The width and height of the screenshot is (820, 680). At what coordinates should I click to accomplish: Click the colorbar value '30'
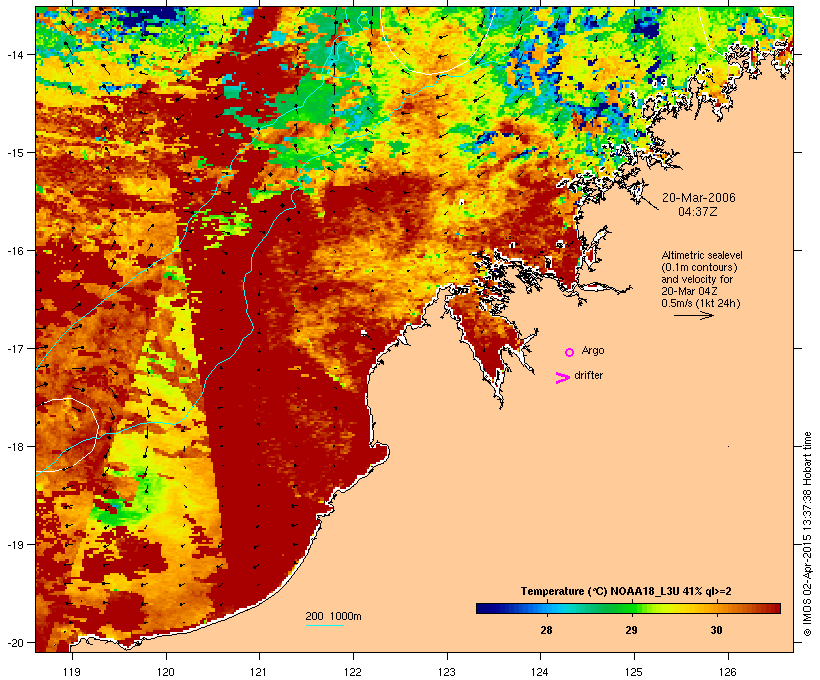click(x=716, y=630)
